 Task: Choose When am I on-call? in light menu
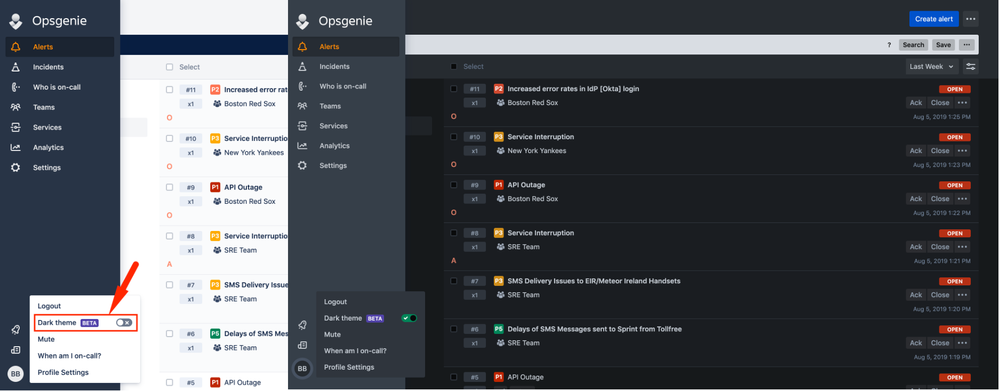(69, 356)
